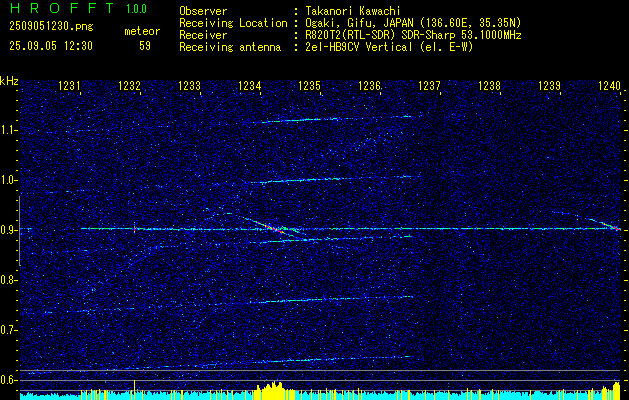Click the Receiving antenna field label

230,47
